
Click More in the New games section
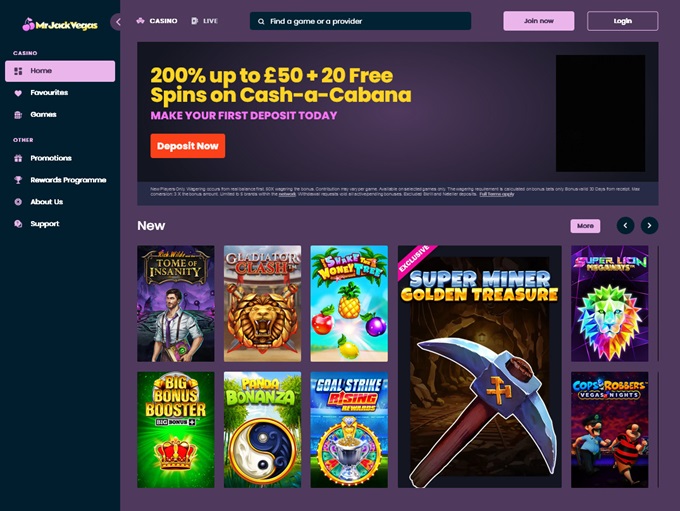pos(585,226)
